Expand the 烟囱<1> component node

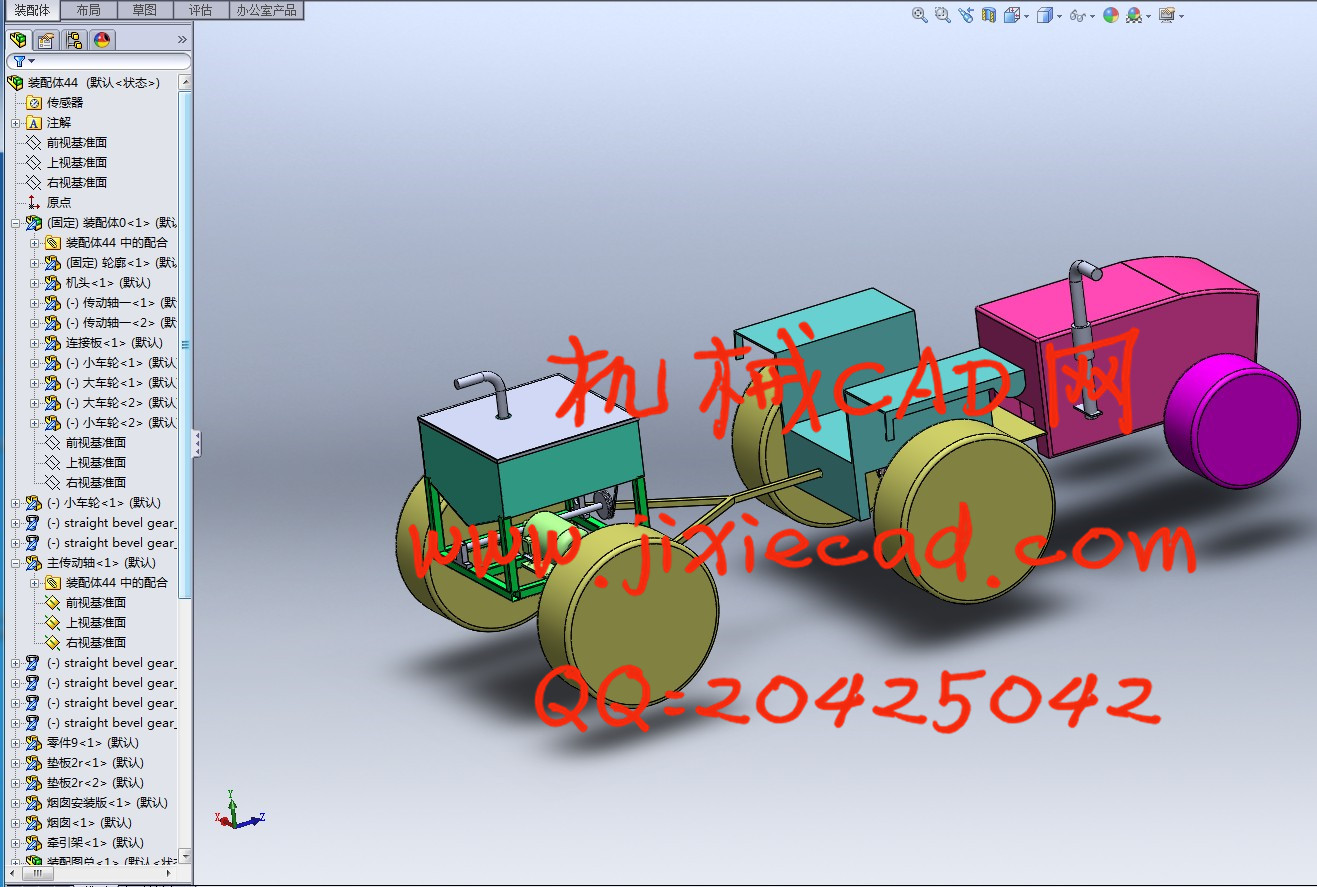click(x=16, y=823)
